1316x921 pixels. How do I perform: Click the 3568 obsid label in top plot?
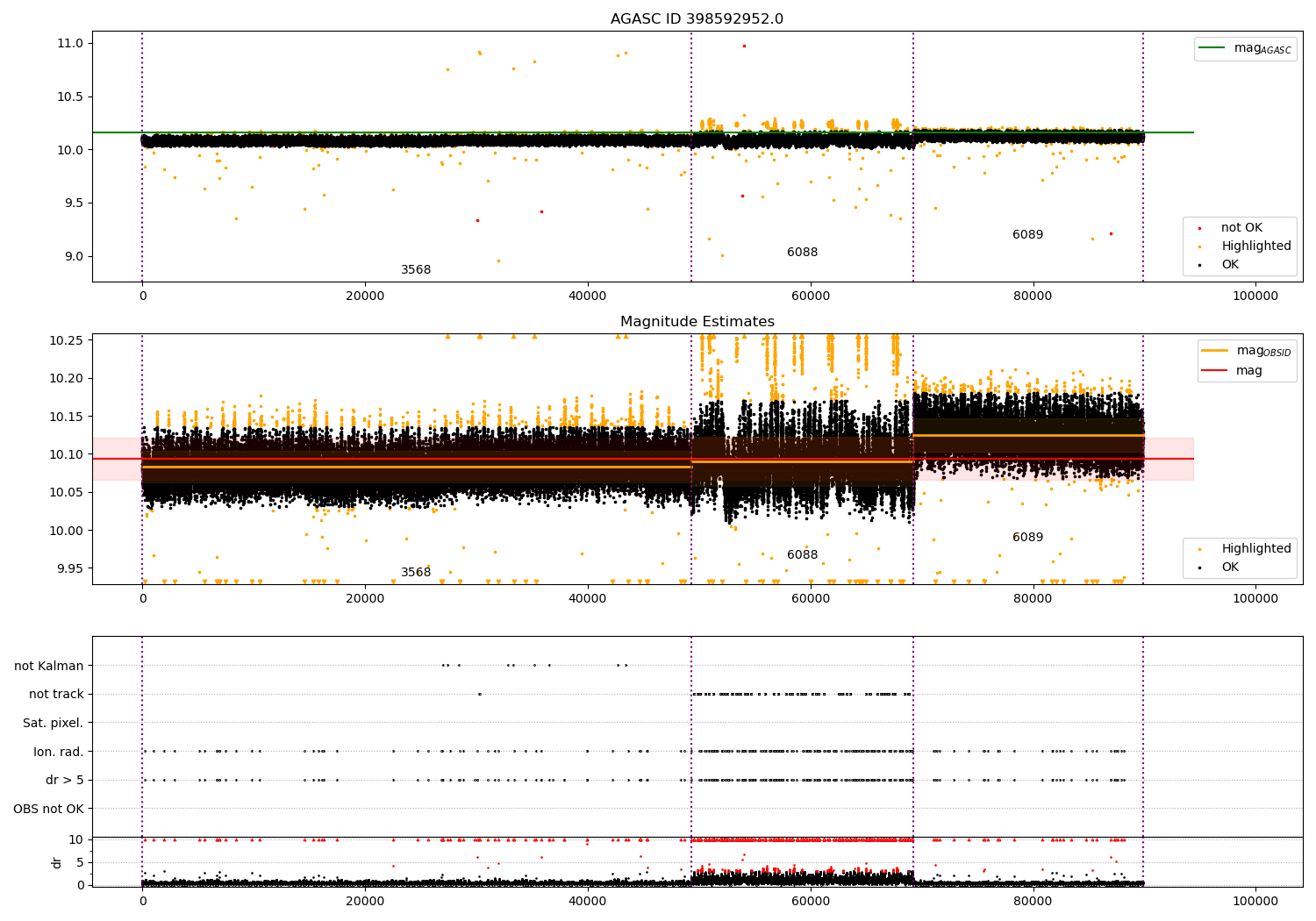click(416, 270)
